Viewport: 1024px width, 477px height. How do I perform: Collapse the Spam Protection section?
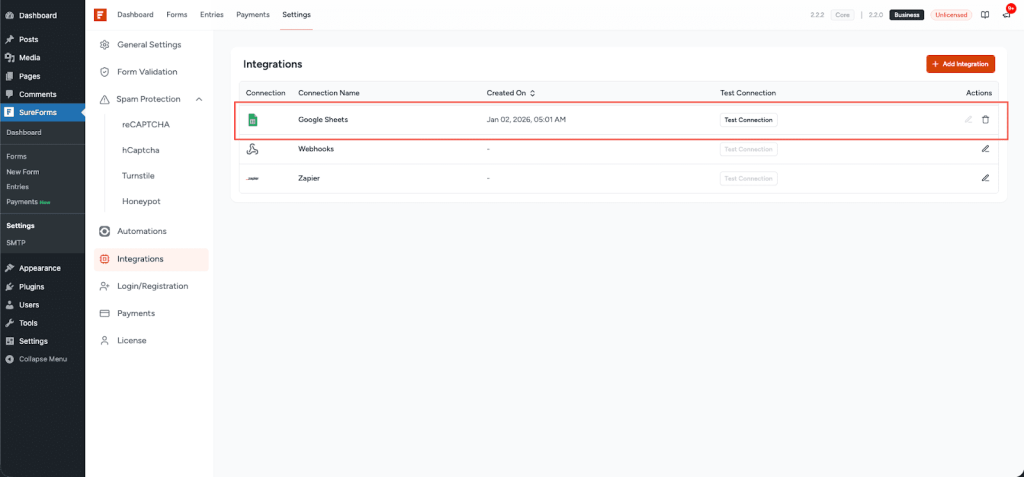[x=199, y=99]
